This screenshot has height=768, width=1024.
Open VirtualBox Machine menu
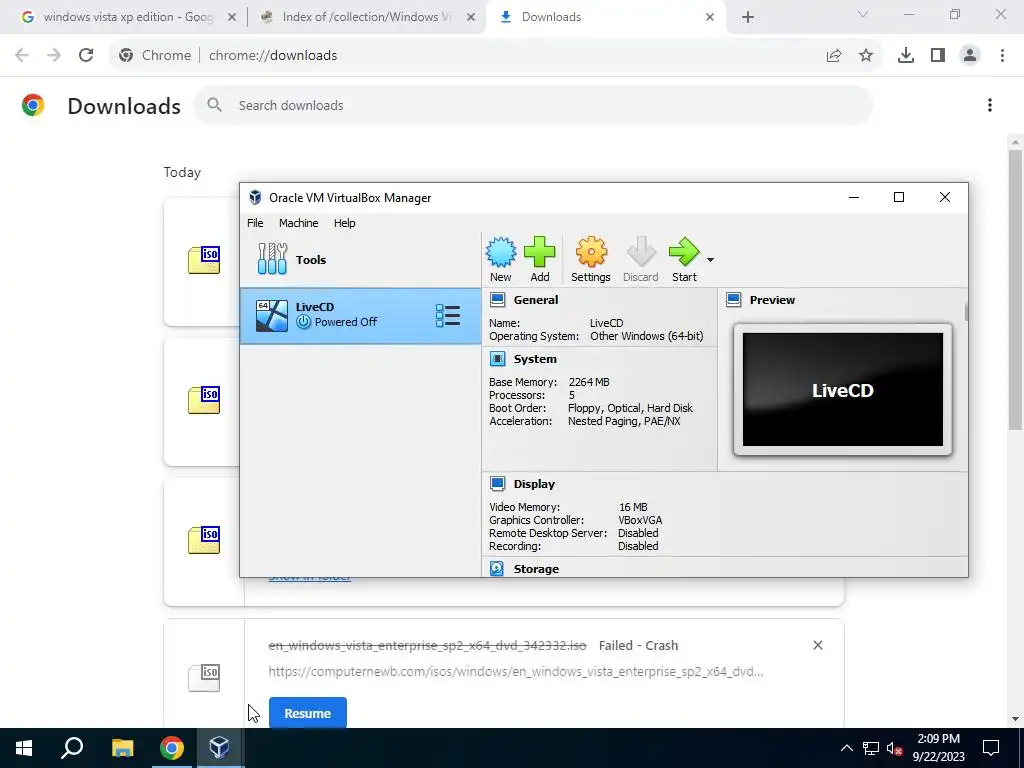click(x=298, y=223)
